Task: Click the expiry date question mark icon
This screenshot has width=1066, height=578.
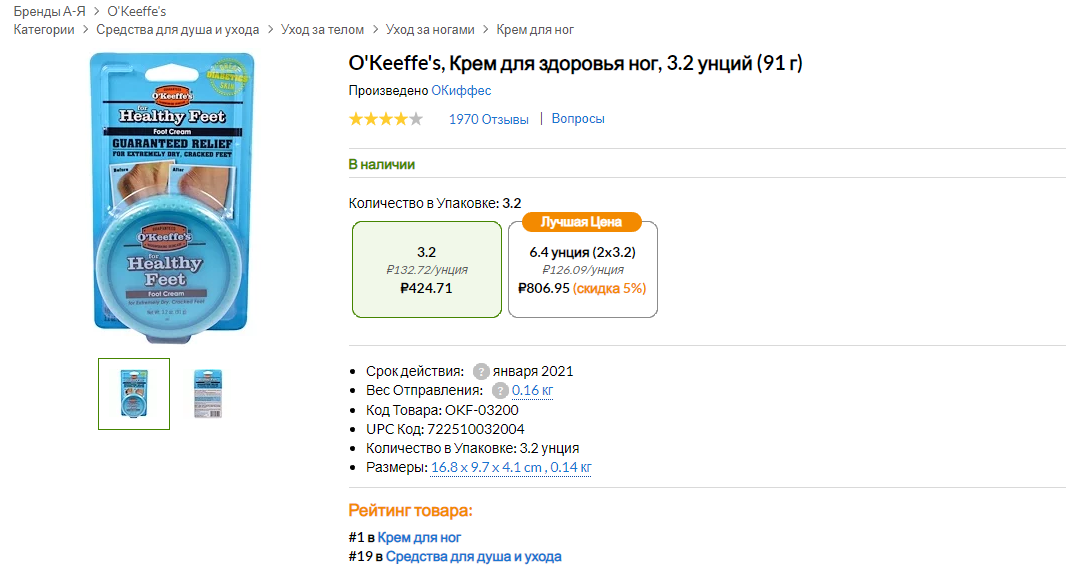Action: (x=481, y=371)
